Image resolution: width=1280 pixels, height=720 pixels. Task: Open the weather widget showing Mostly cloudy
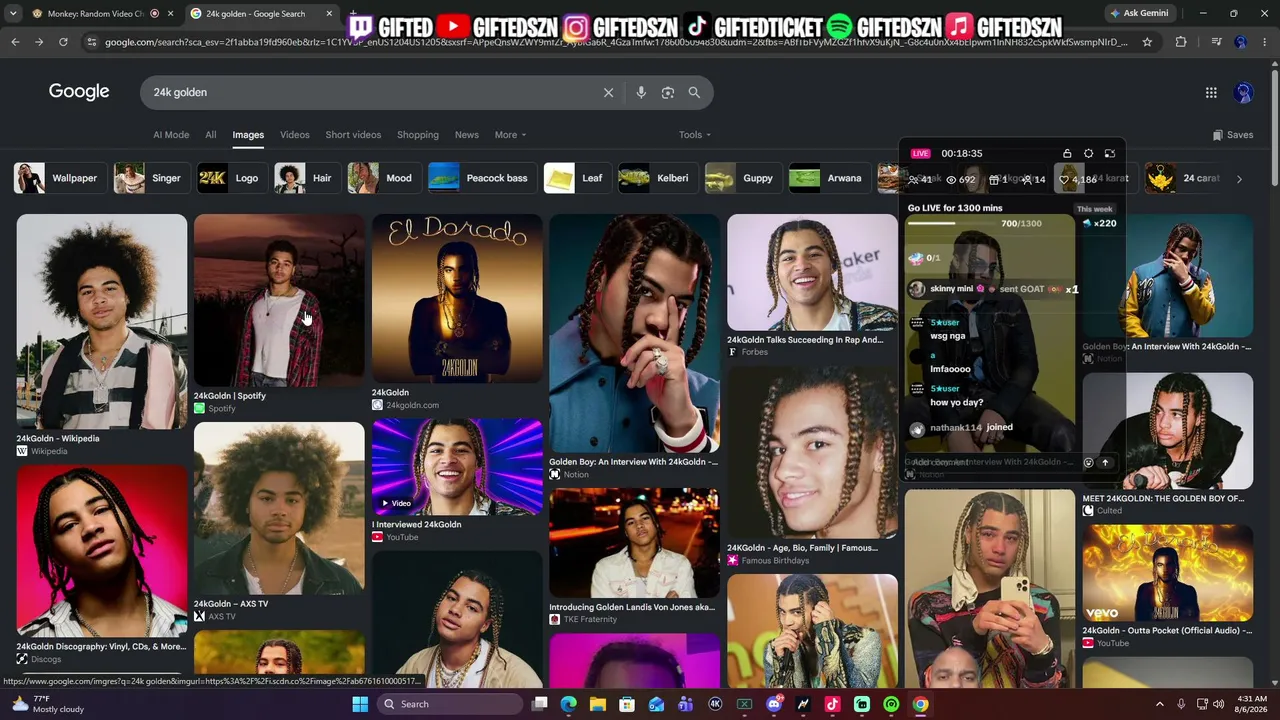point(48,704)
